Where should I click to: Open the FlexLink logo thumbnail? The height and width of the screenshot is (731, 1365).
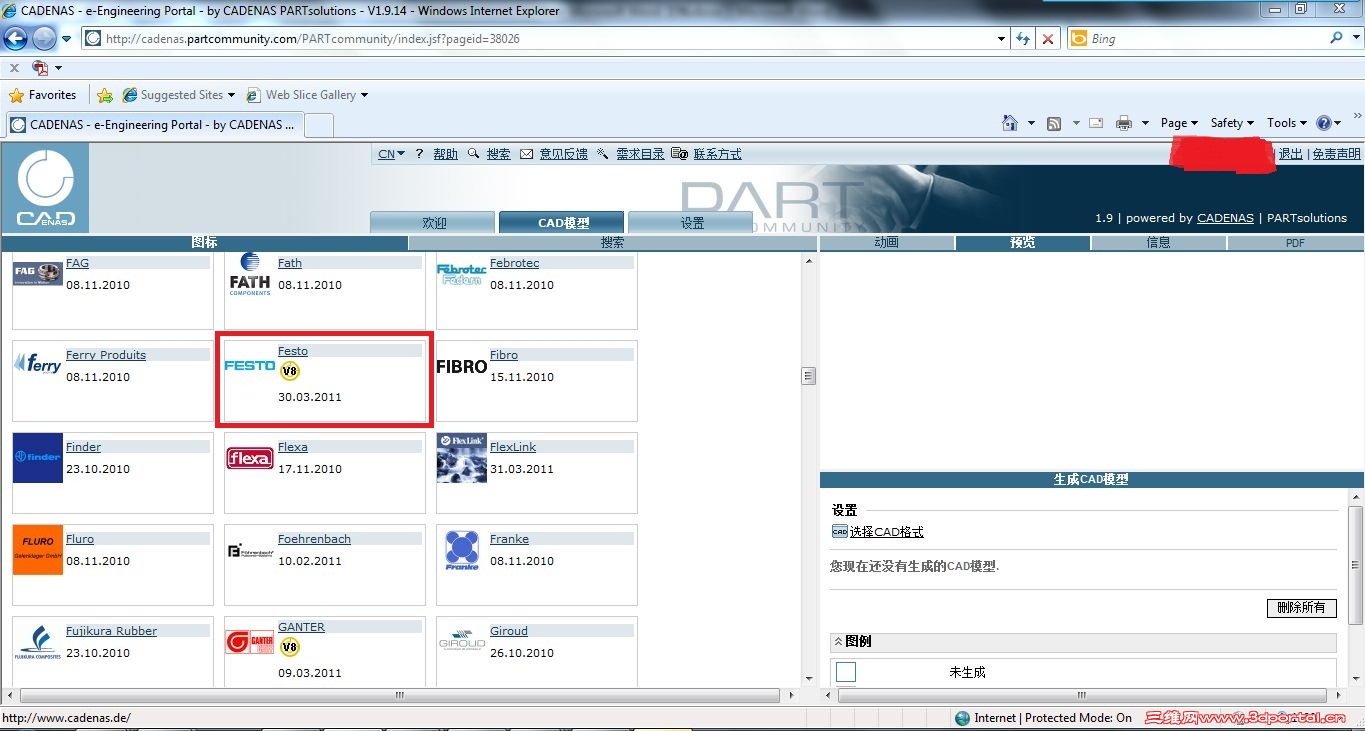coord(462,458)
